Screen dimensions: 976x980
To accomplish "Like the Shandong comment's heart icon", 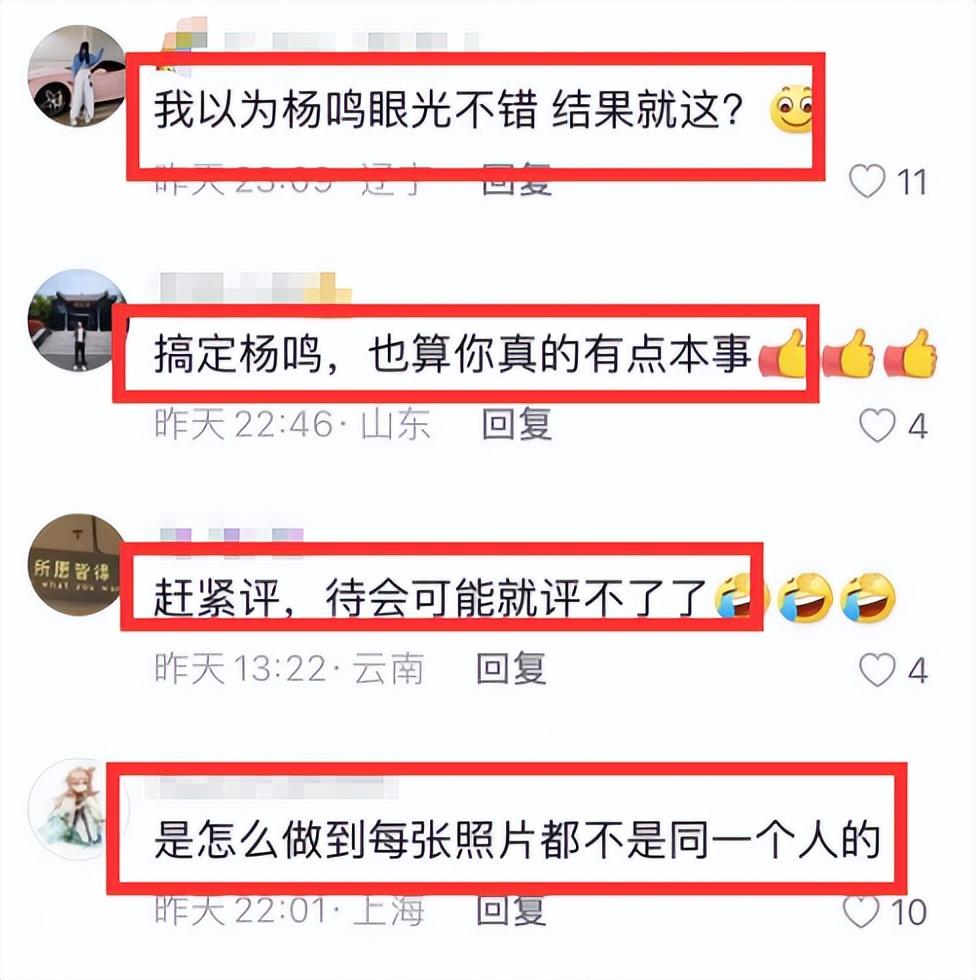I will point(877,426).
